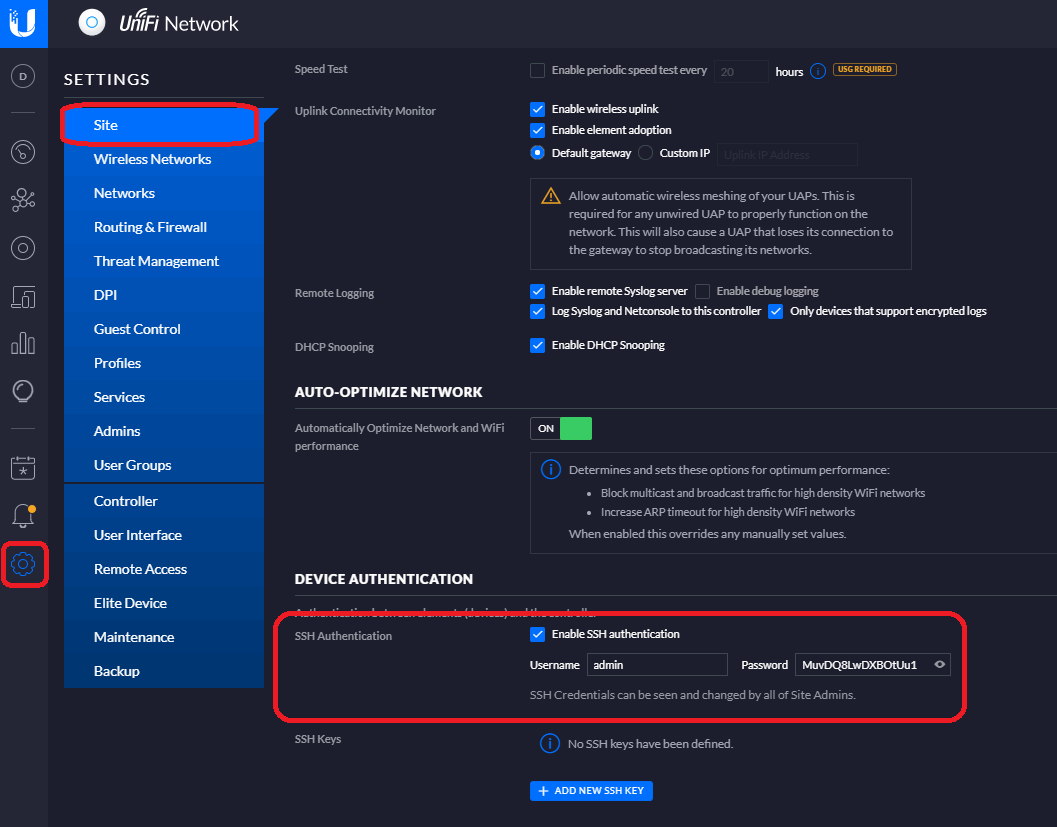Click the info icon beside speed test hours
The image size is (1057, 827).
click(x=818, y=71)
